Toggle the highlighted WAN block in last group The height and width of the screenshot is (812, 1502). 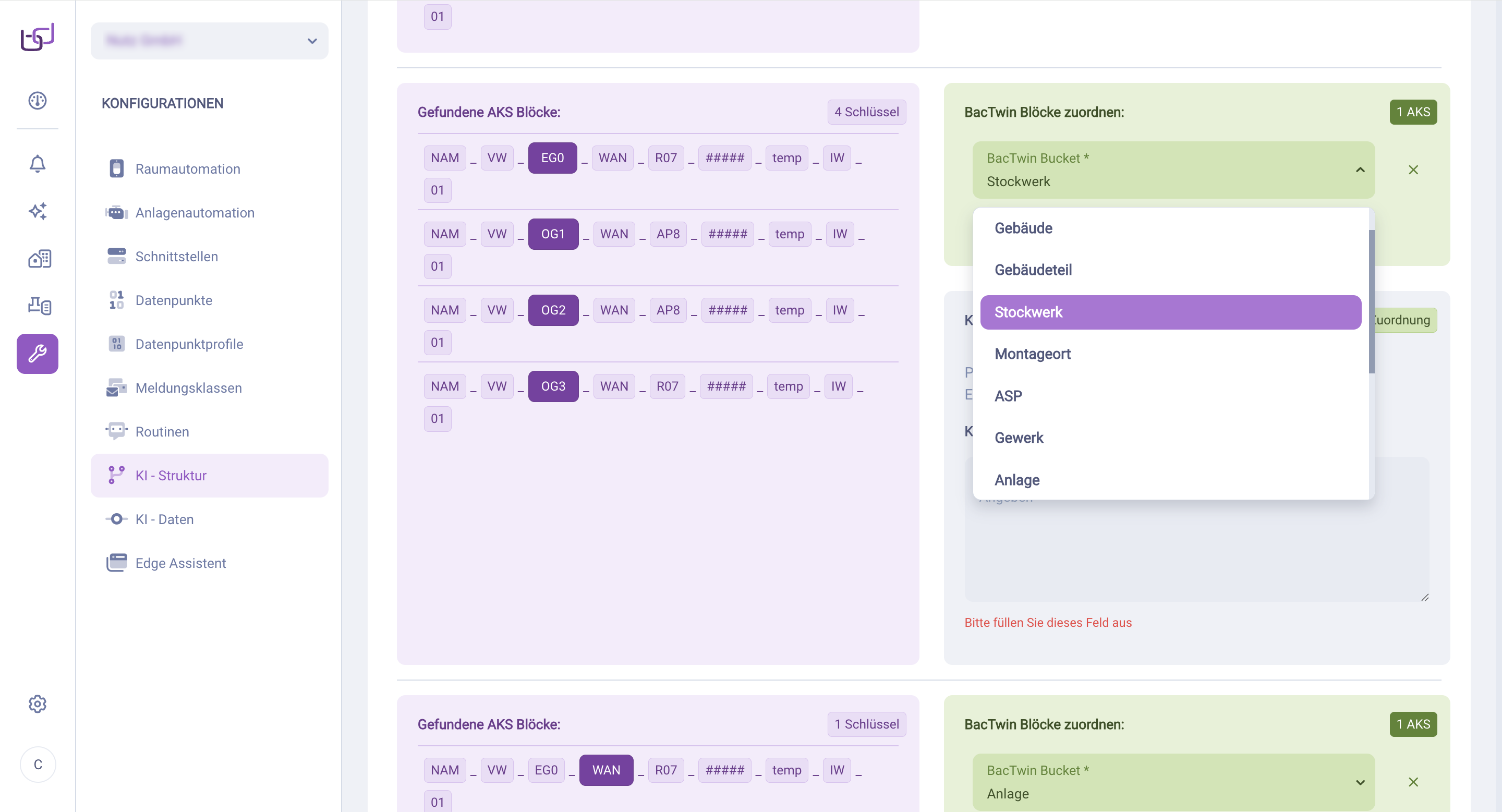click(606, 770)
